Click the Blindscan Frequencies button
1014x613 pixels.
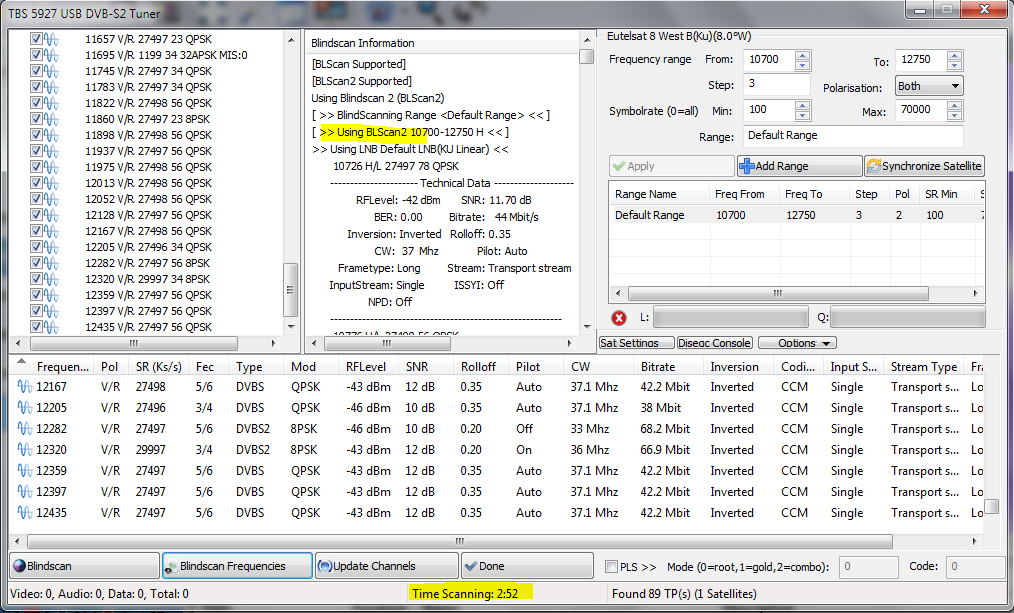coord(237,566)
